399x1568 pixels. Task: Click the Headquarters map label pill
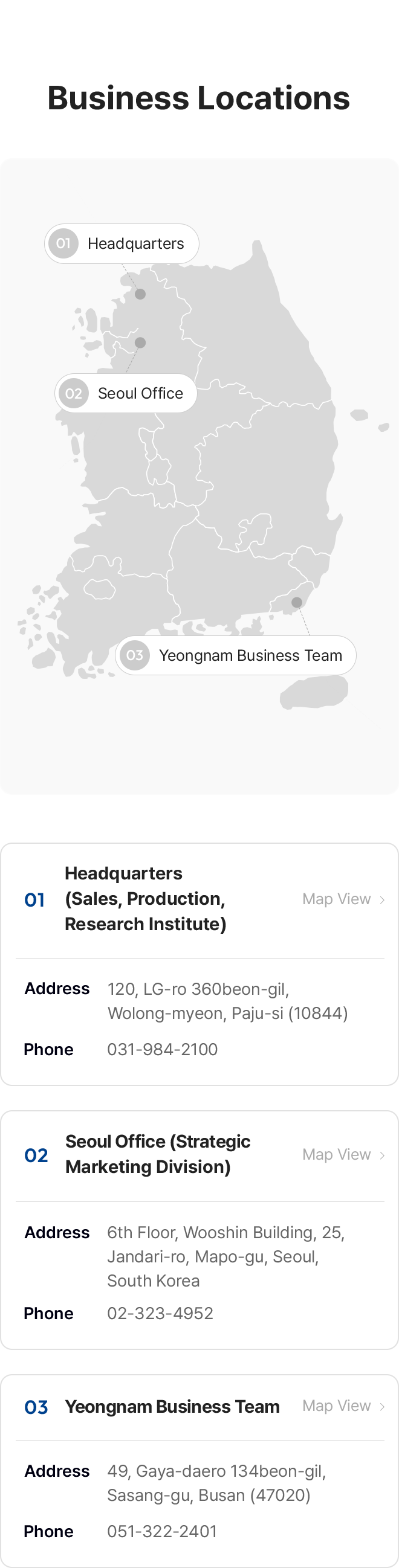[122, 243]
